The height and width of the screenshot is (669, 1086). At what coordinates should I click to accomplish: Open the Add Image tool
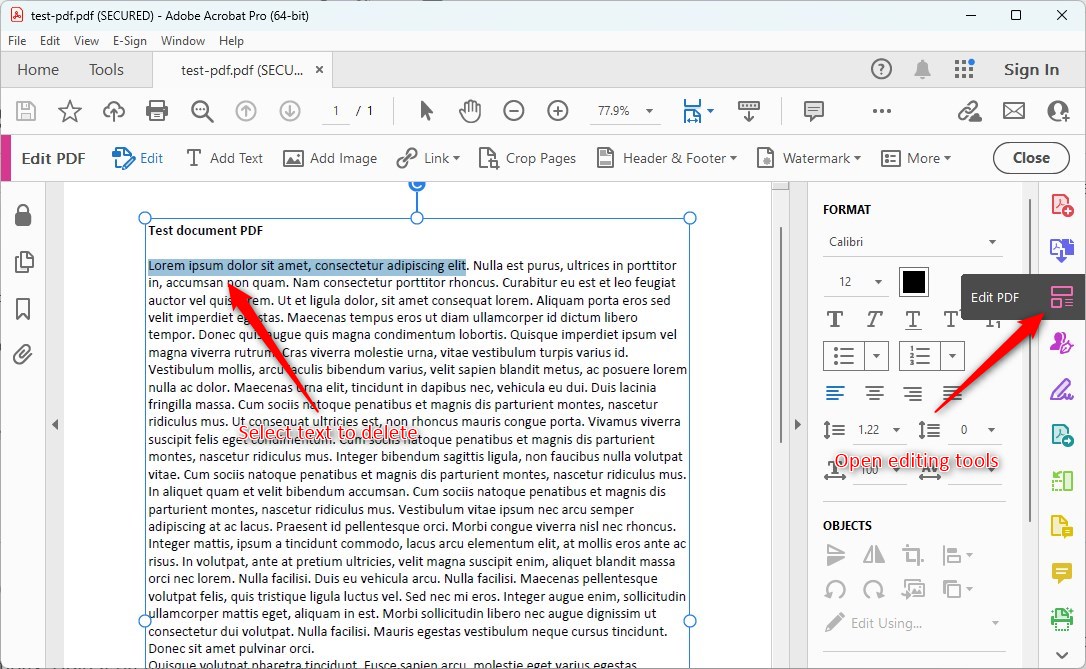pyautogui.click(x=332, y=158)
